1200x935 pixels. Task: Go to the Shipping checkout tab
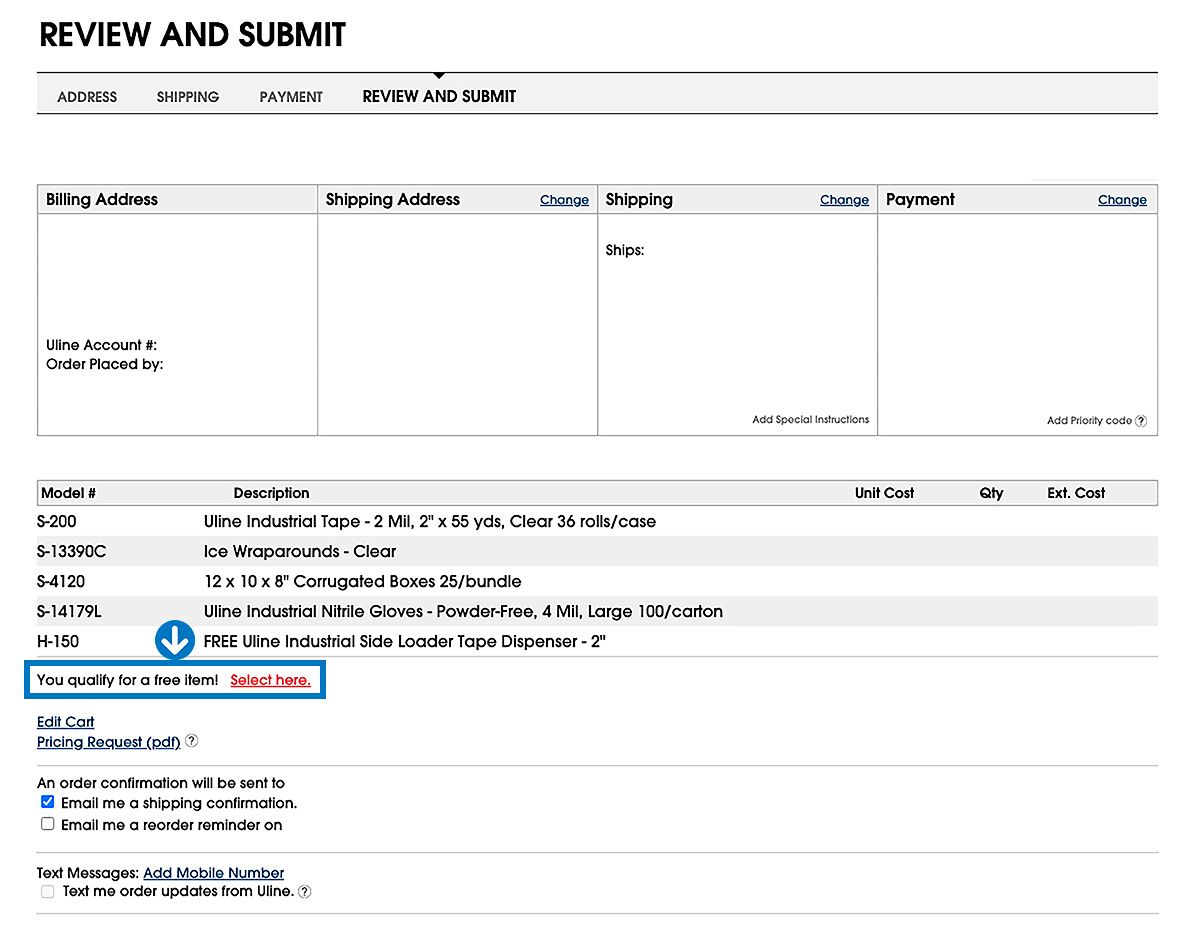[188, 97]
